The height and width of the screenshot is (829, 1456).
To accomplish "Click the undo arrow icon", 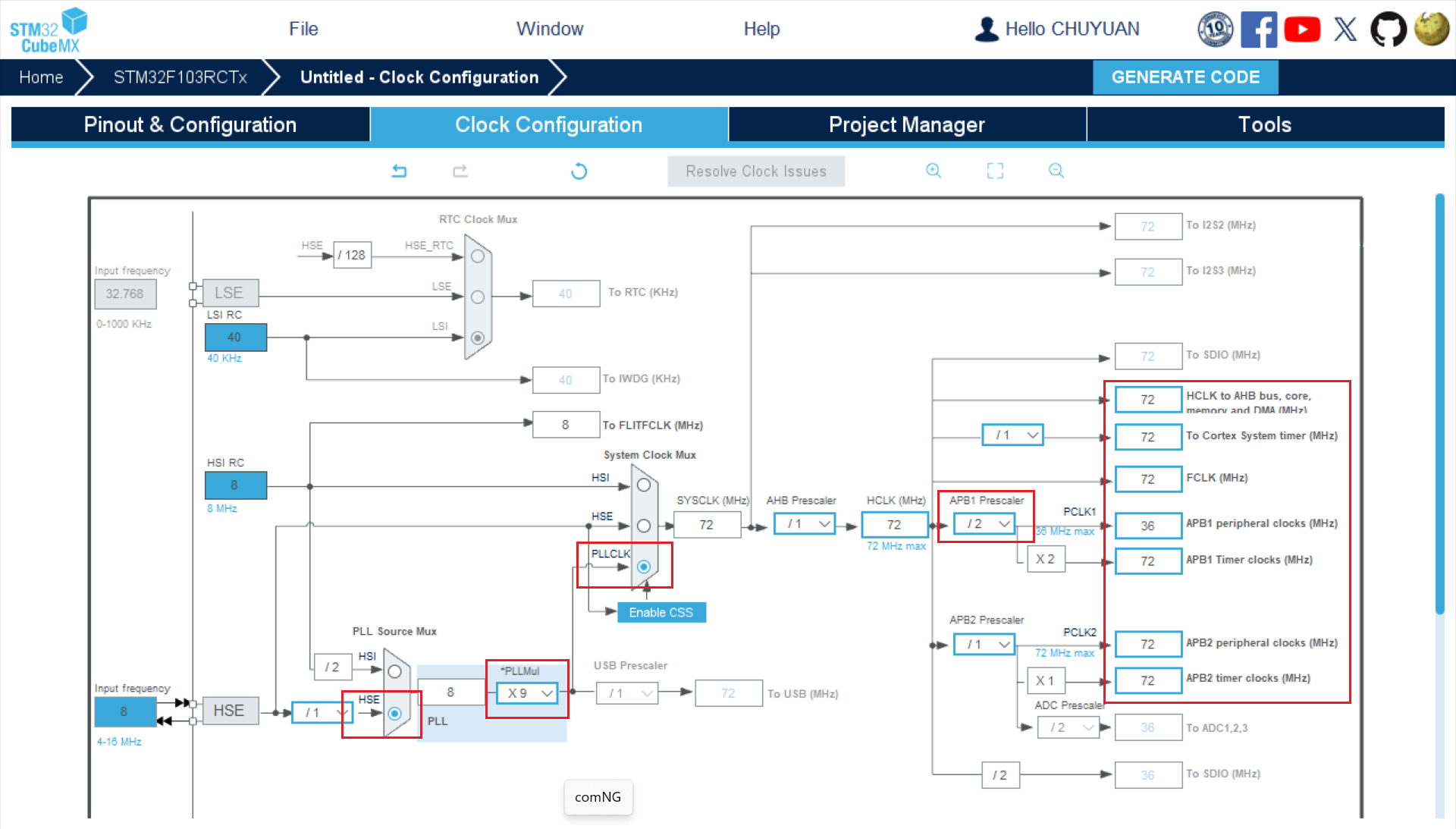I will 399,171.
